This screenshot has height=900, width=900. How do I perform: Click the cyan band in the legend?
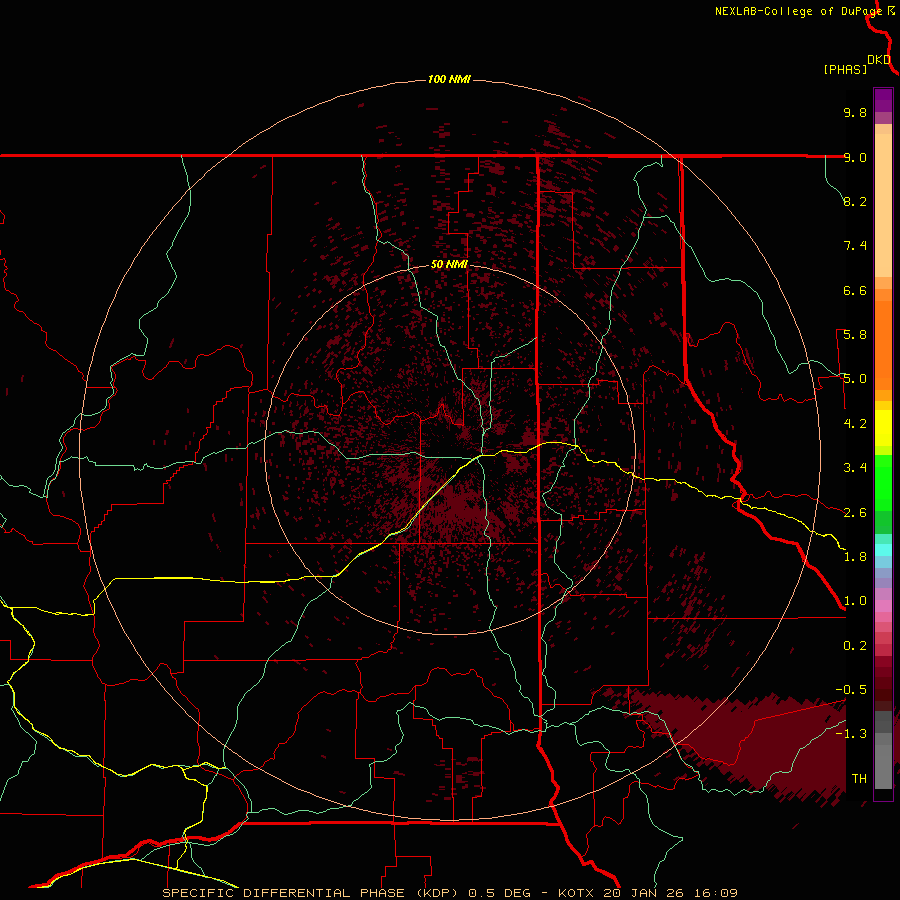[x=883, y=550]
